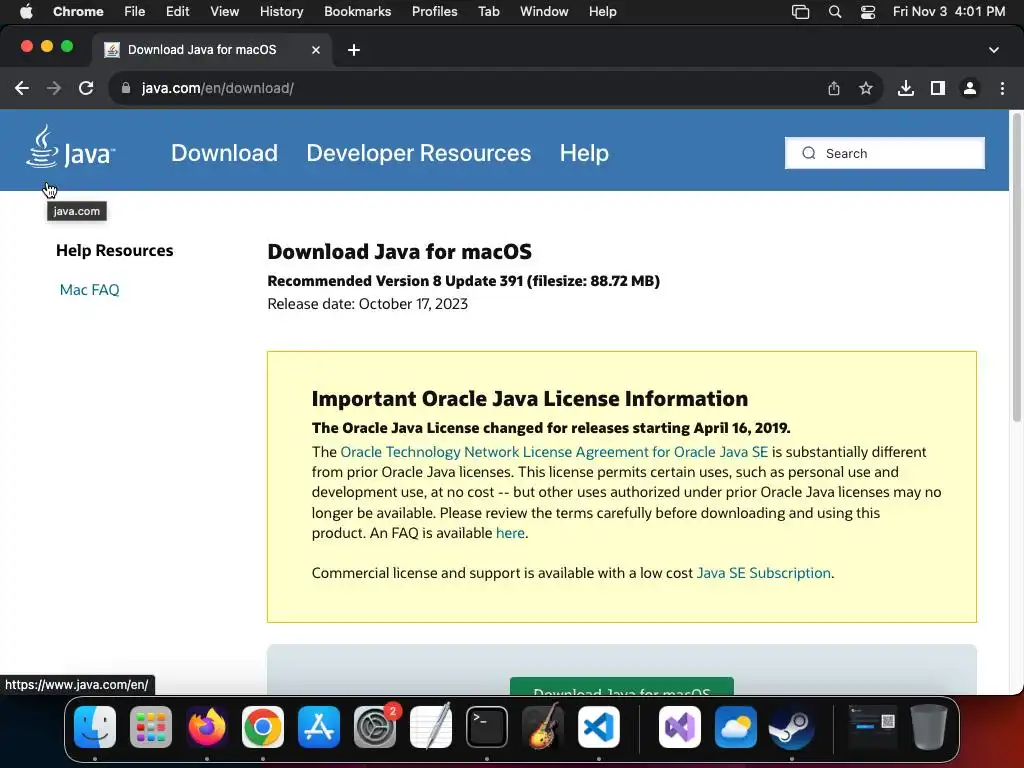Open Control Center in the menu bar
1024x768 pixels.
tap(867, 11)
